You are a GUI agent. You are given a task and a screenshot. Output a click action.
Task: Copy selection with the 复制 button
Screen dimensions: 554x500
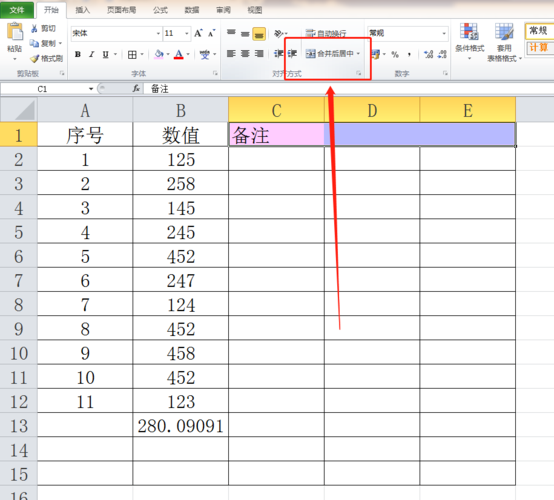tap(43, 43)
